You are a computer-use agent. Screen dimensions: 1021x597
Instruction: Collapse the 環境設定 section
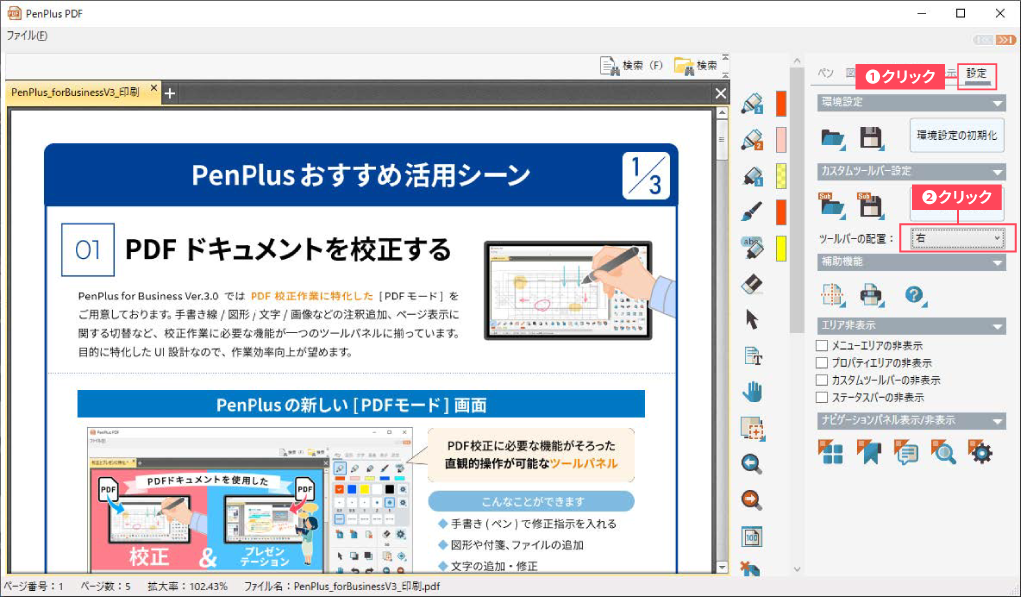click(x=998, y=103)
